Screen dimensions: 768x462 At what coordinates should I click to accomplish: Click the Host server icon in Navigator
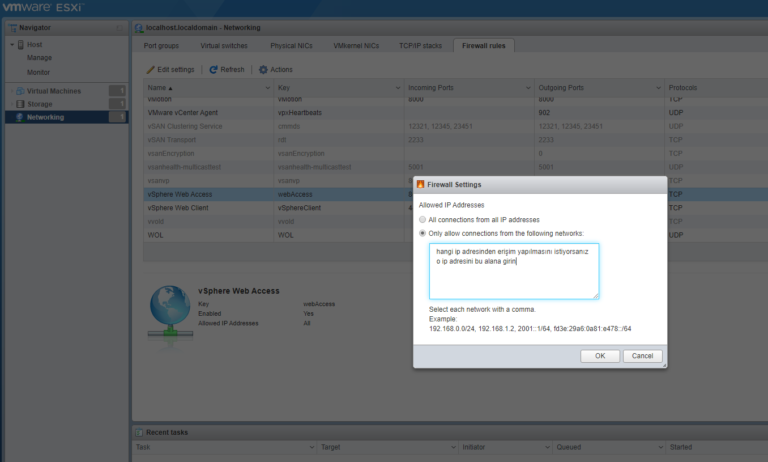pyautogui.click(x=21, y=45)
